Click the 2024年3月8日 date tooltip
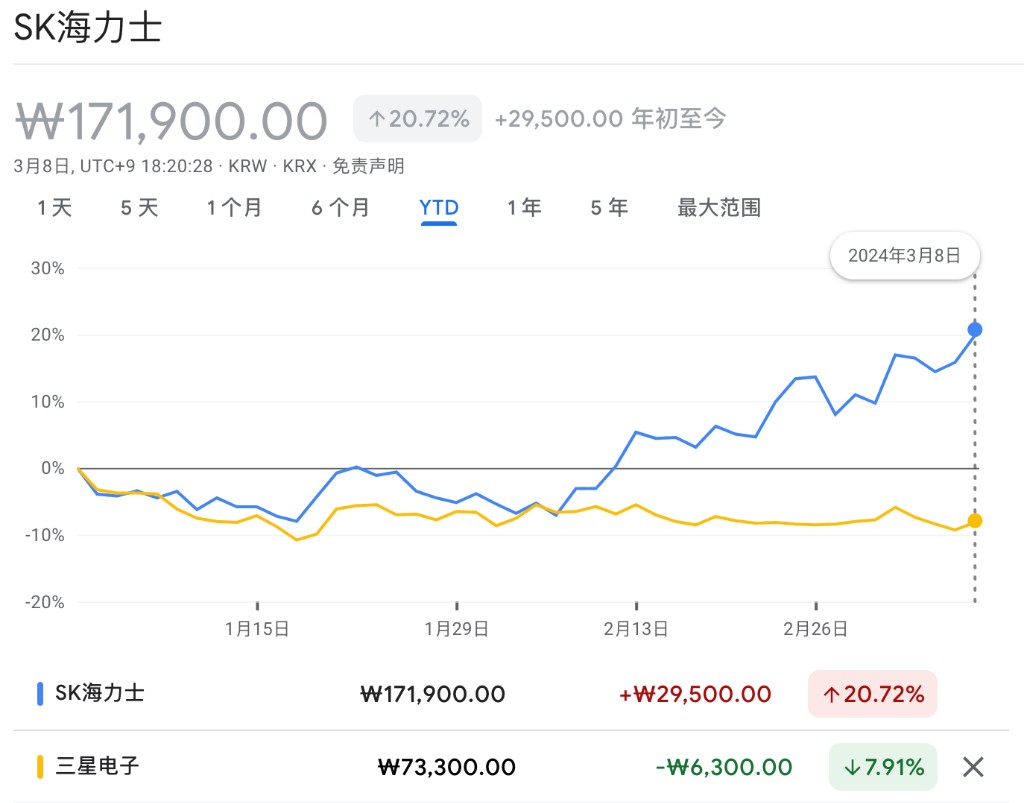1024x803 pixels. 904,255
